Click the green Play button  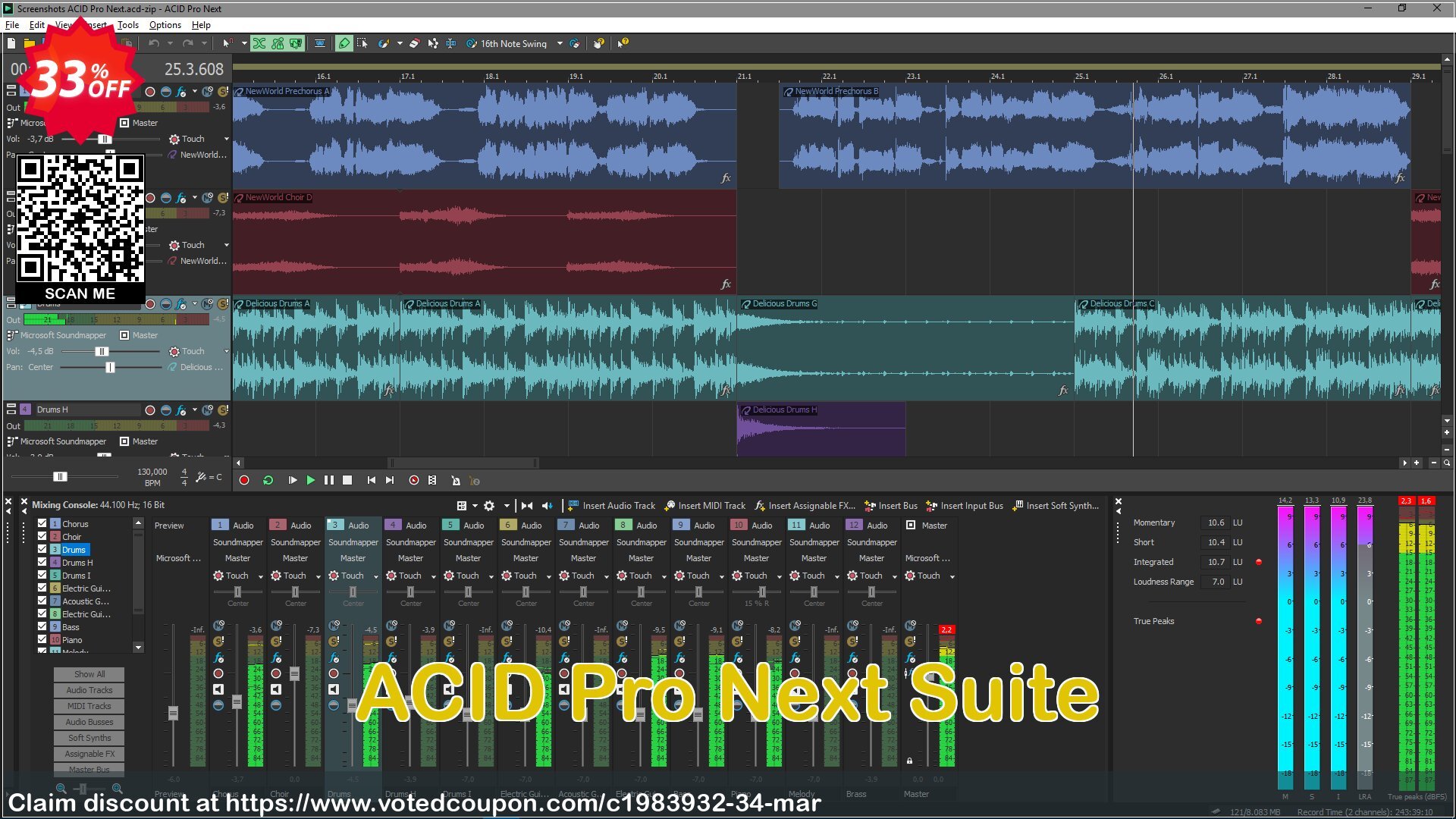[310, 480]
